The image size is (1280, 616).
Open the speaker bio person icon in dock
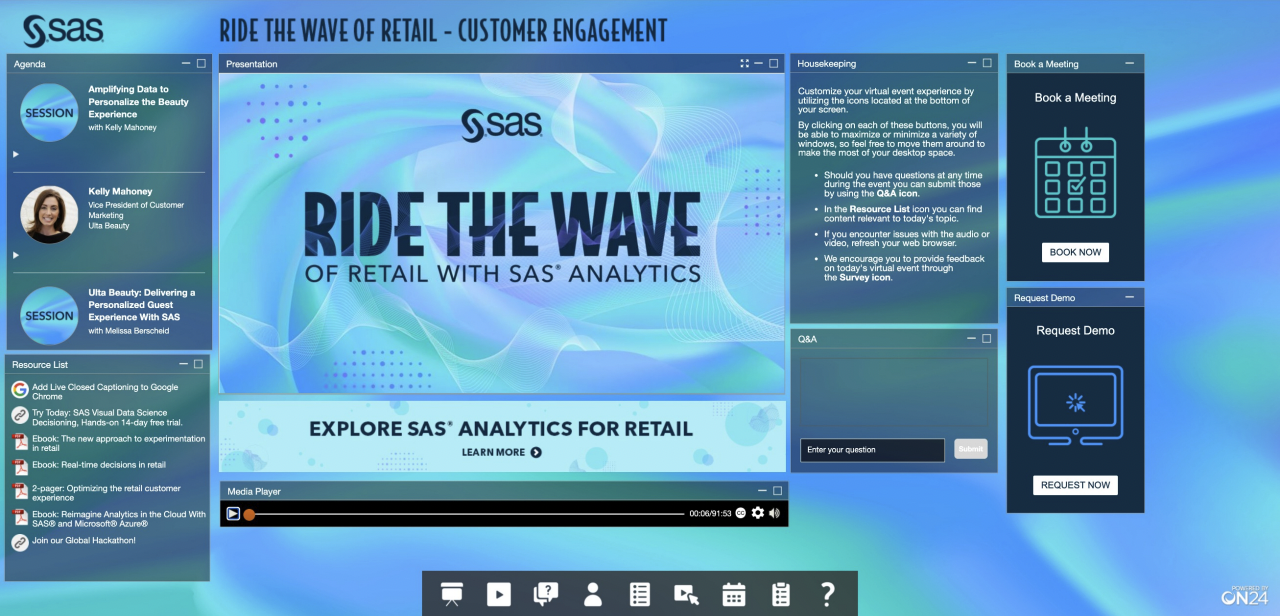[593, 594]
